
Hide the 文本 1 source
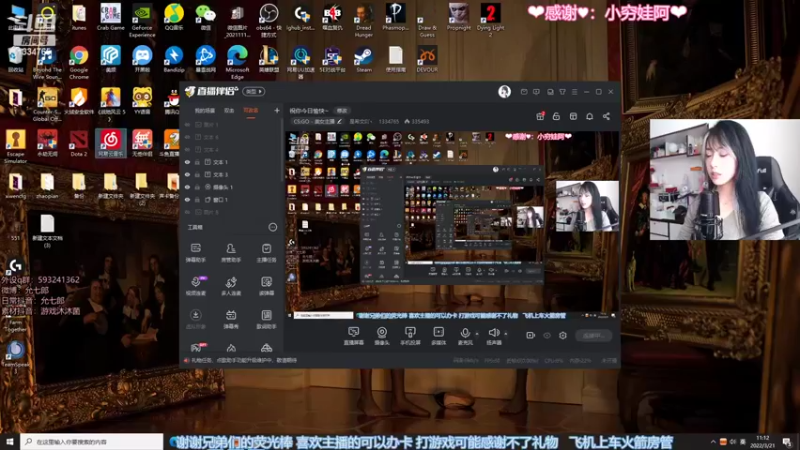coord(187,162)
